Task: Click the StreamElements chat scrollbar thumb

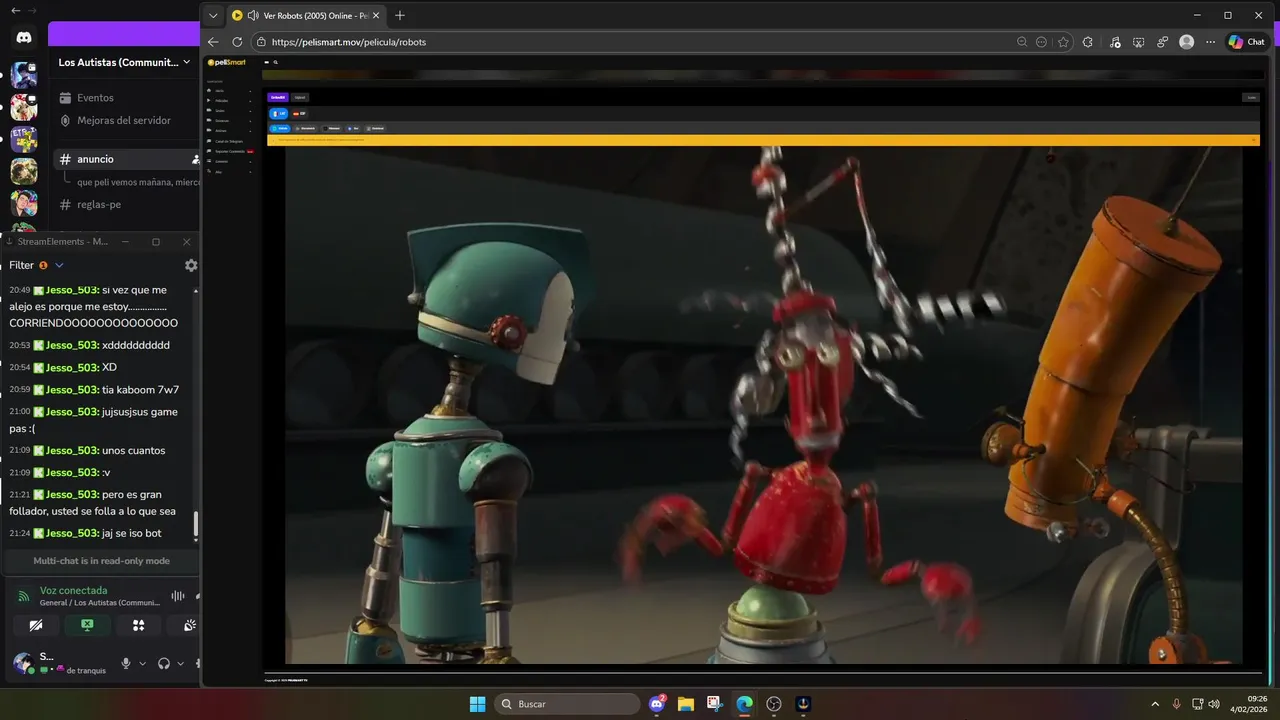Action: click(196, 524)
